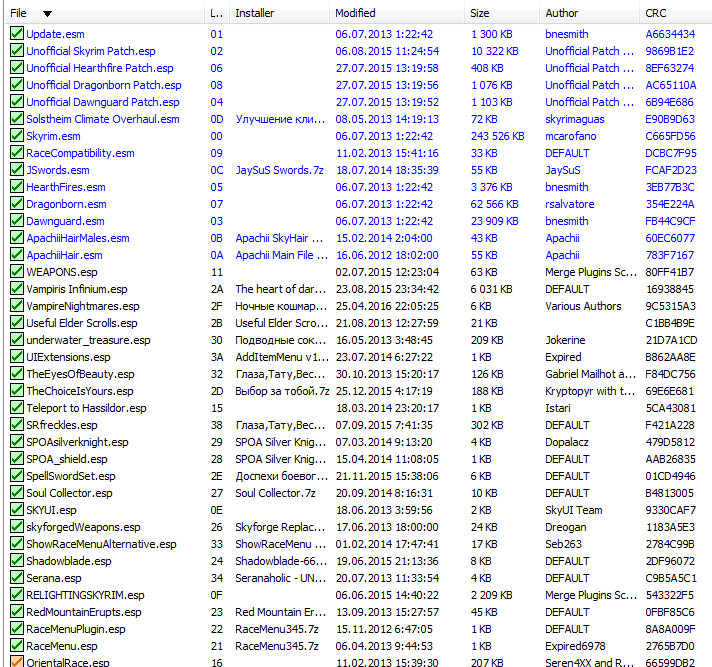Click load order 3A of UIExtensions.esp

(217, 357)
